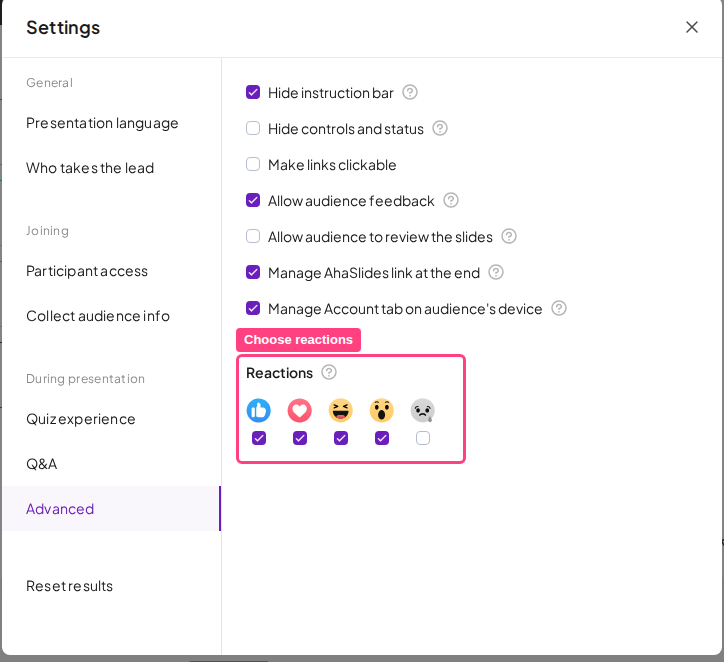This screenshot has width=724, height=662.
Task: Uncheck Hide instruction bar
Action: [253, 92]
